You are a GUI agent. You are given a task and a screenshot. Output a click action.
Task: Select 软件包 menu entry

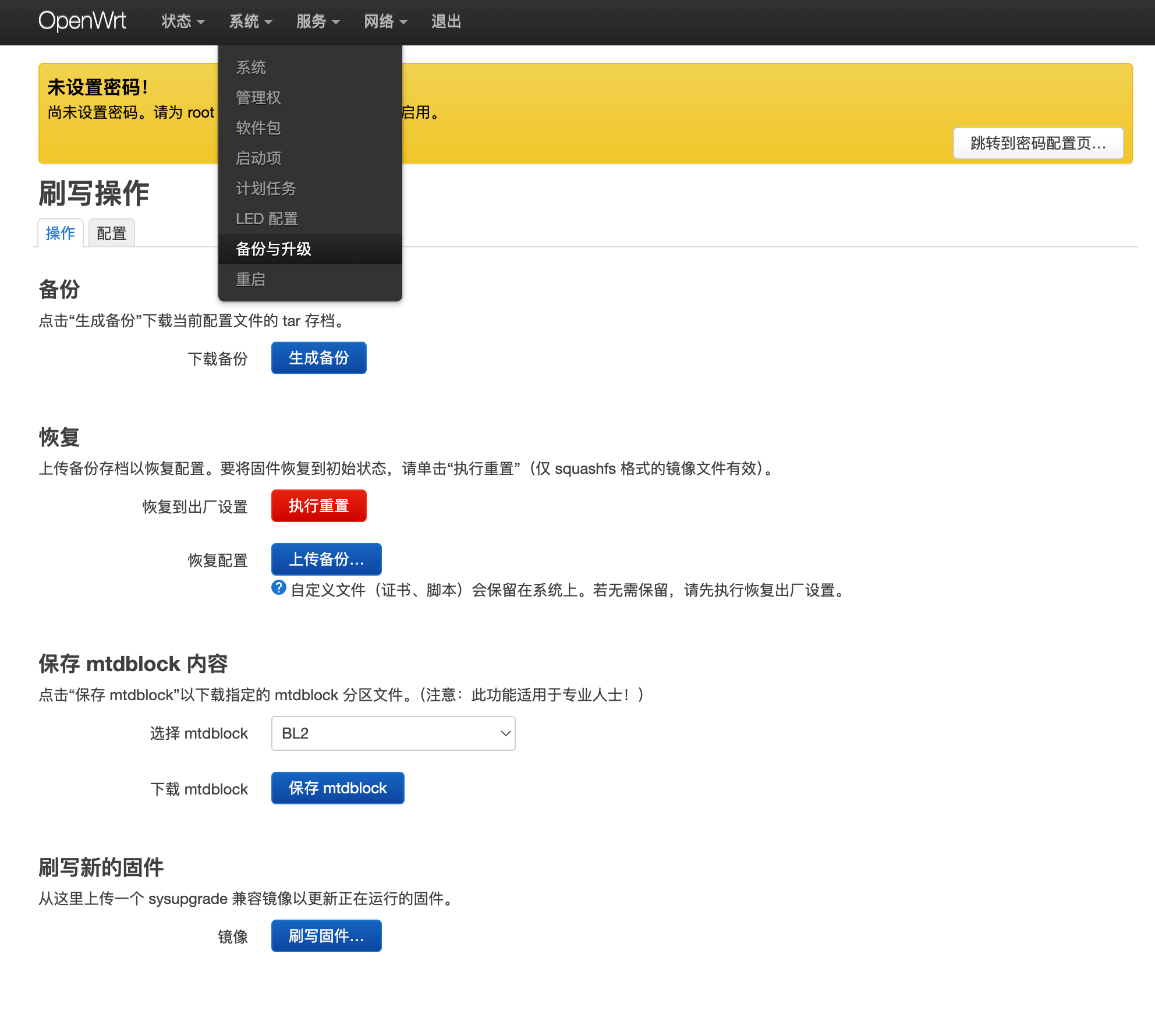(258, 128)
